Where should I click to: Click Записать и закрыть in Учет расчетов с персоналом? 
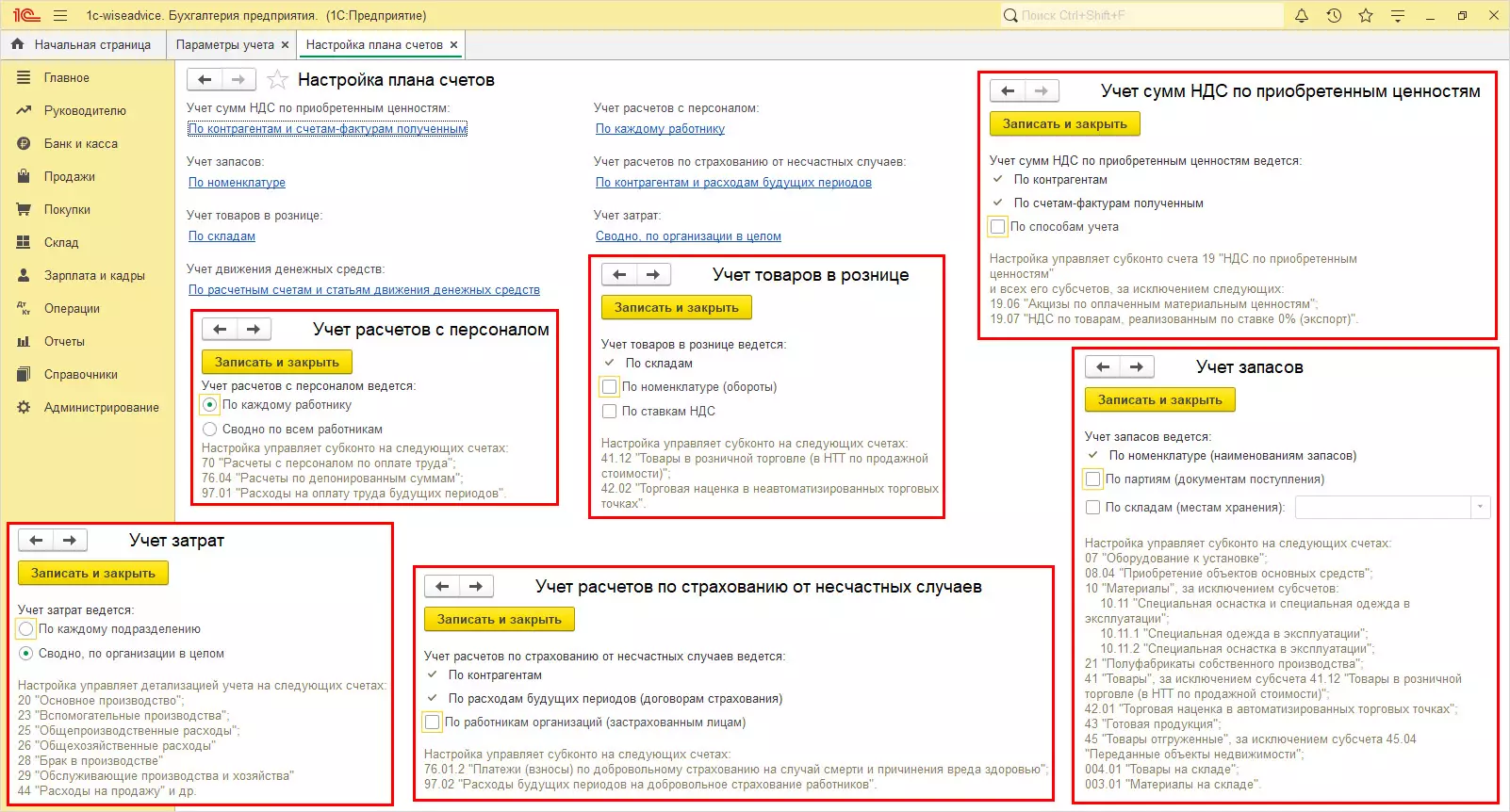pyautogui.click(x=276, y=362)
